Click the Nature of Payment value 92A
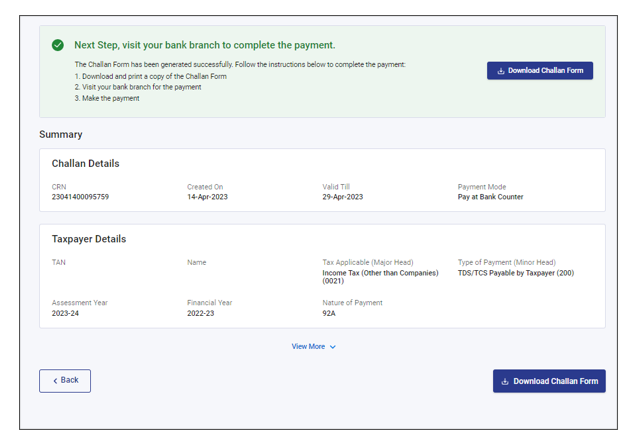Viewport: 637px width, 447px height. point(330,313)
